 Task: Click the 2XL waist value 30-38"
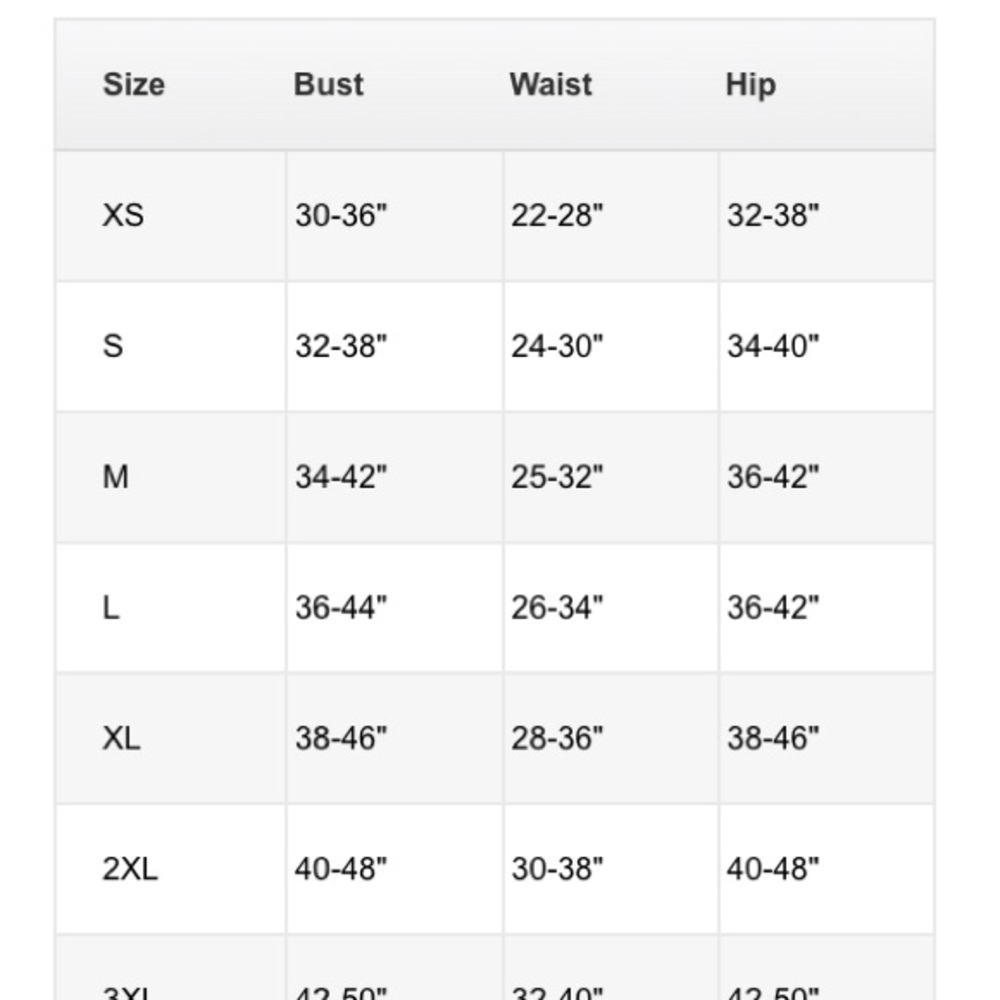click(x=557, y=869)
